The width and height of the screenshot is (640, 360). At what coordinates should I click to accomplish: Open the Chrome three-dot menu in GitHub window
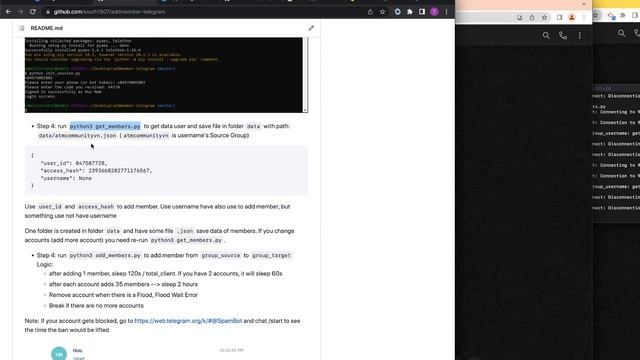tap(447, 12)
